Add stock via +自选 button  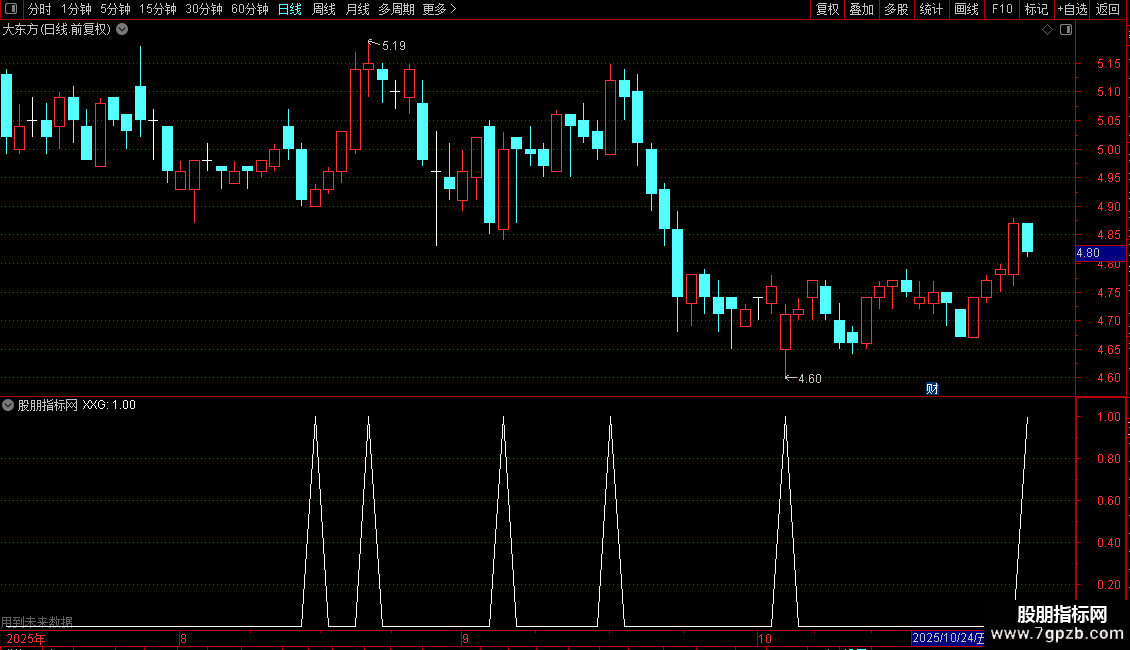(x=1072, y=9)
